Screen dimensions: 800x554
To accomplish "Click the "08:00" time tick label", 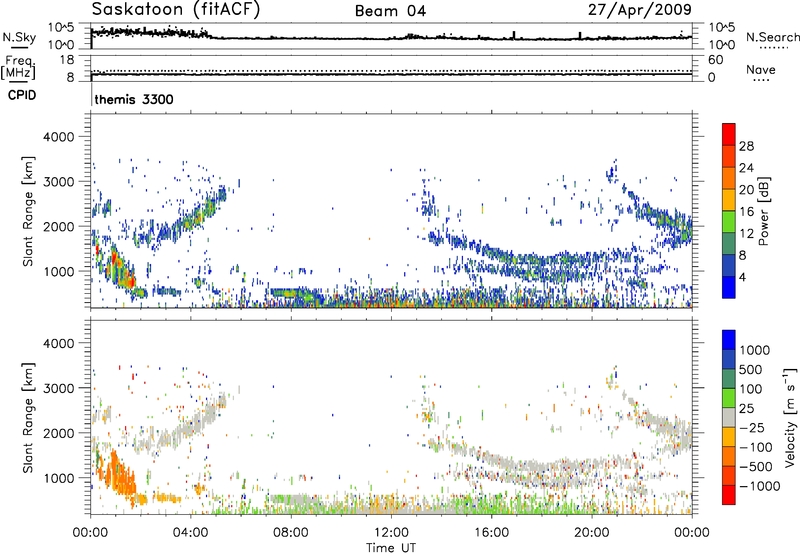I will point(291,533).
